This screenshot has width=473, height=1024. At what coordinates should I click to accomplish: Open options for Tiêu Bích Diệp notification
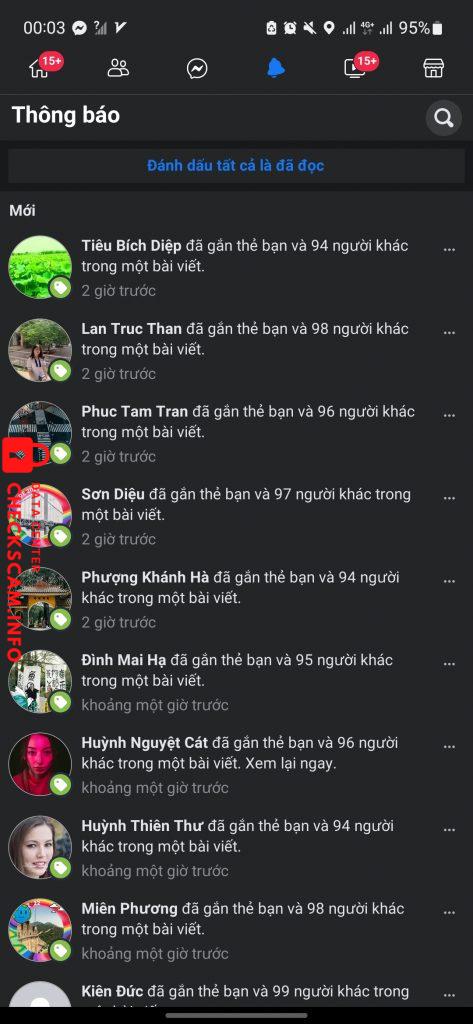[x=449, y=249]
